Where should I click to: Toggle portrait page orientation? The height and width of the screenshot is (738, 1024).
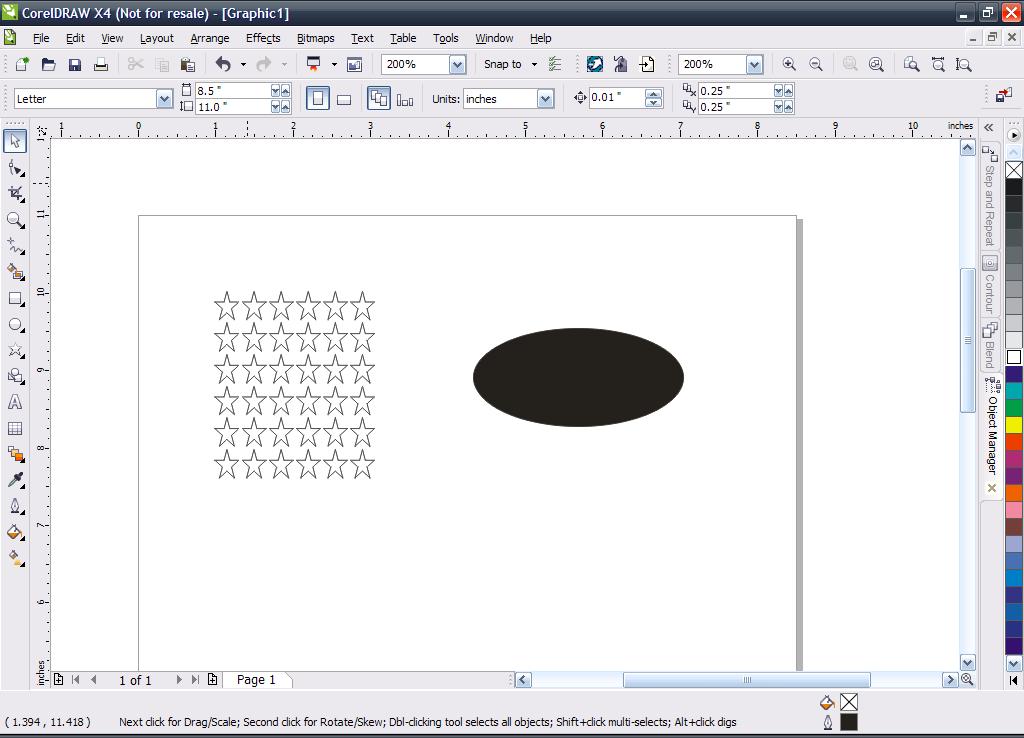click(318, 99)
